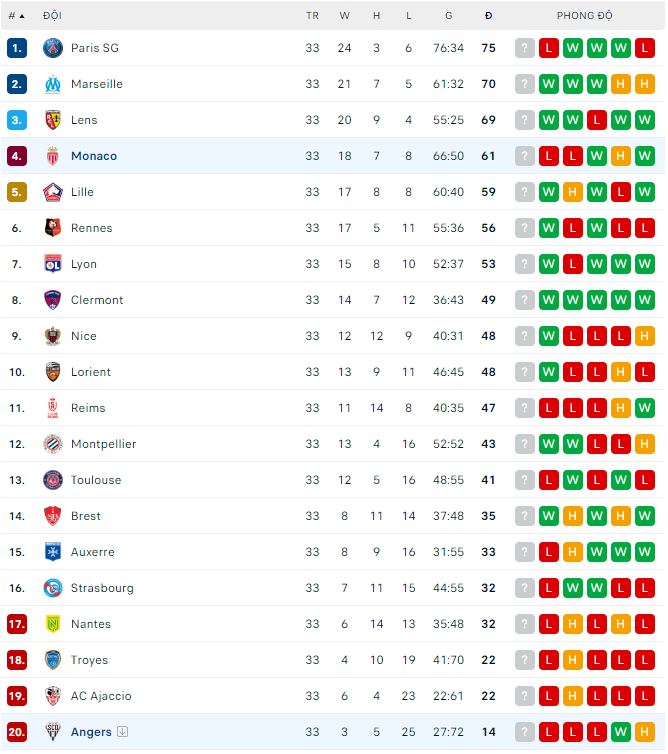Image resolution: width=668 pixels, height=754 pixels.
Task: Sort standings by the W wins column
Action: (x=344, y=16)
